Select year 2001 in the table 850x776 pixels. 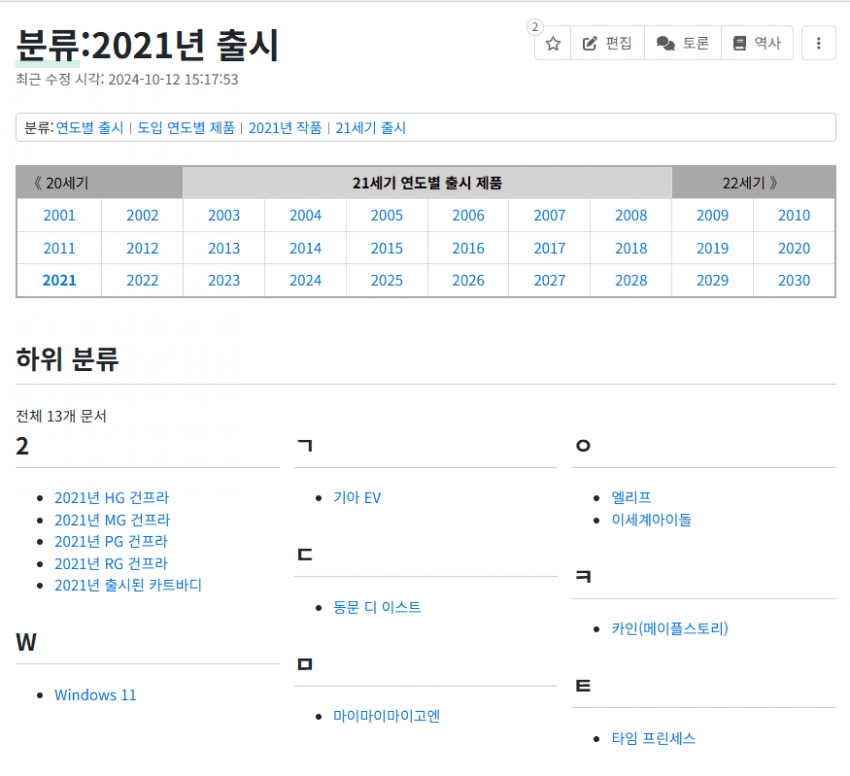click(59, 214)
